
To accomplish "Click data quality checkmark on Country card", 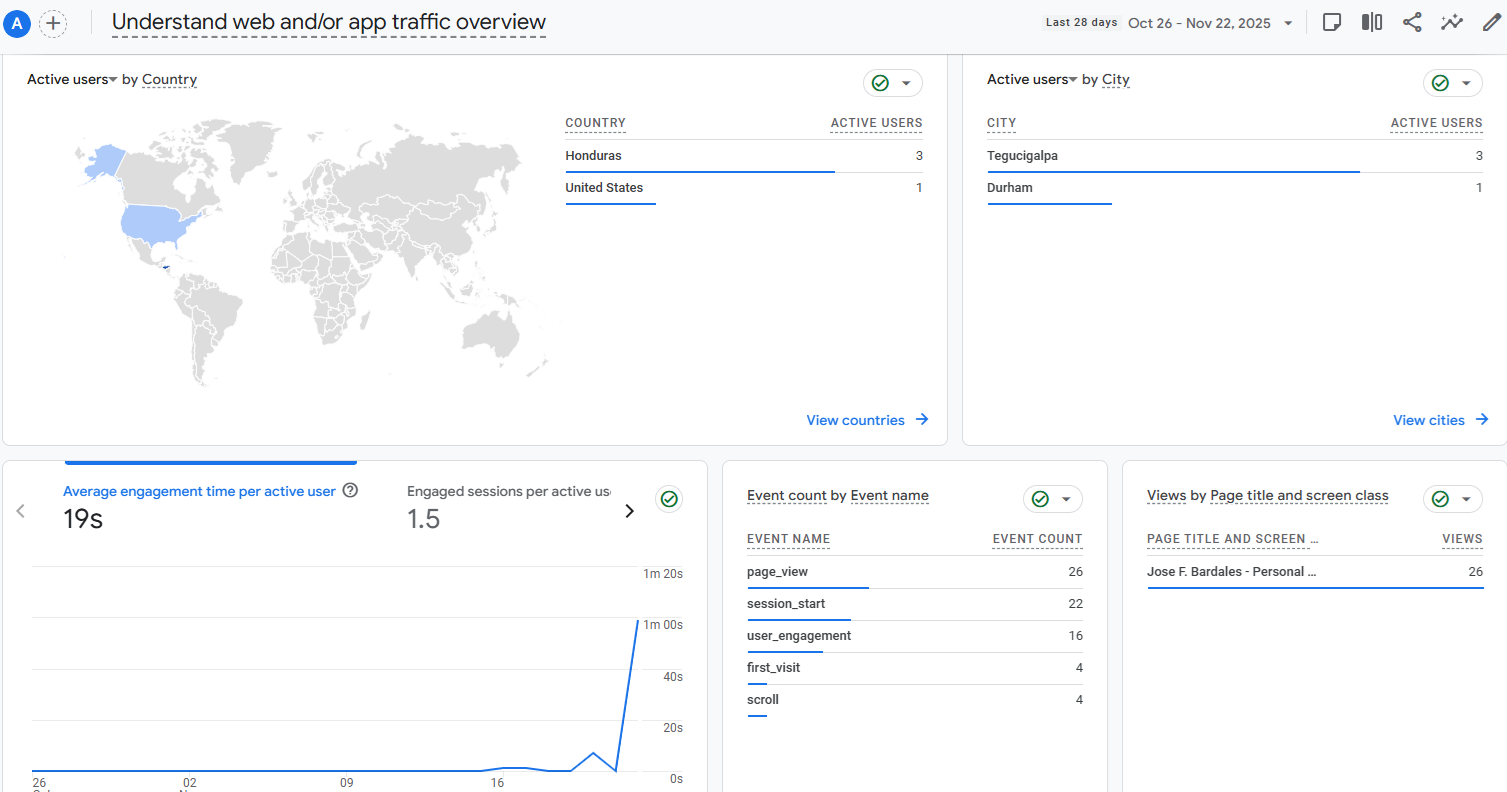I will tap(881, 83).
